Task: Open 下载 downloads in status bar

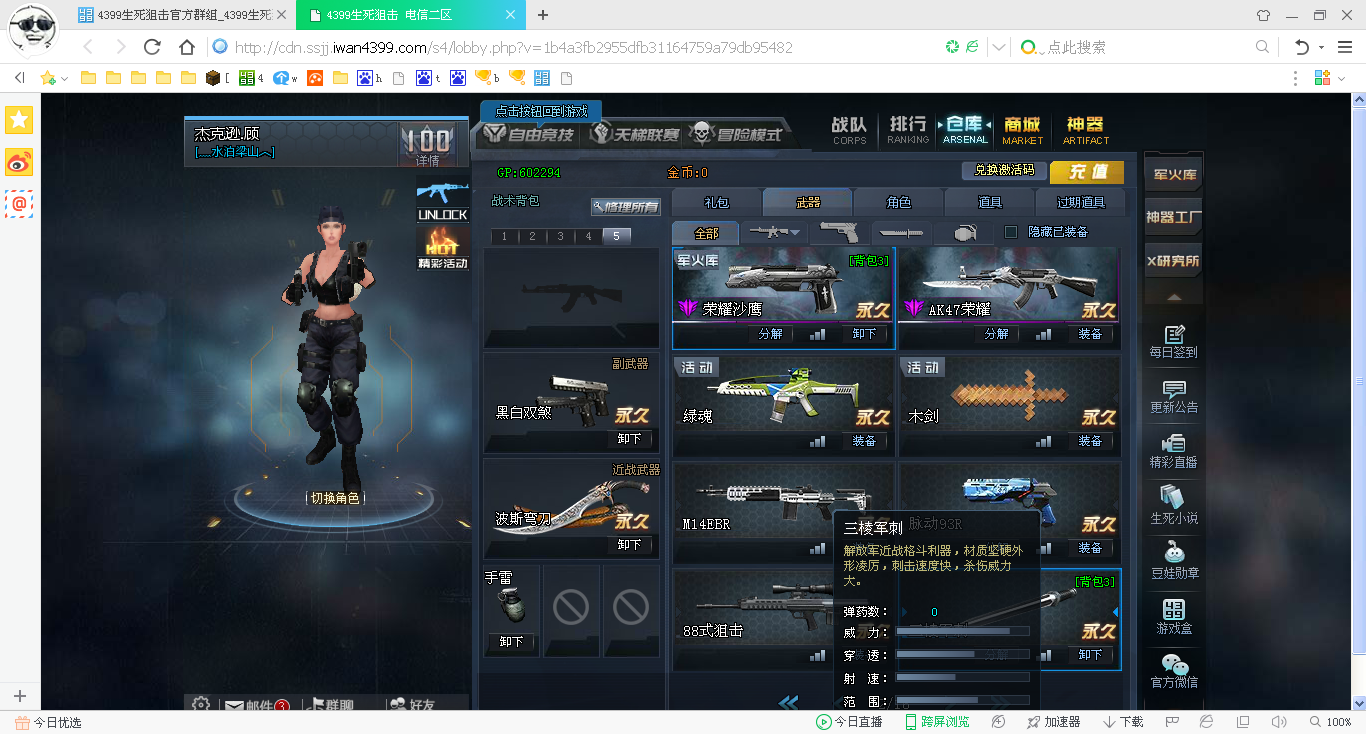Action: (x=1123, y=722)
